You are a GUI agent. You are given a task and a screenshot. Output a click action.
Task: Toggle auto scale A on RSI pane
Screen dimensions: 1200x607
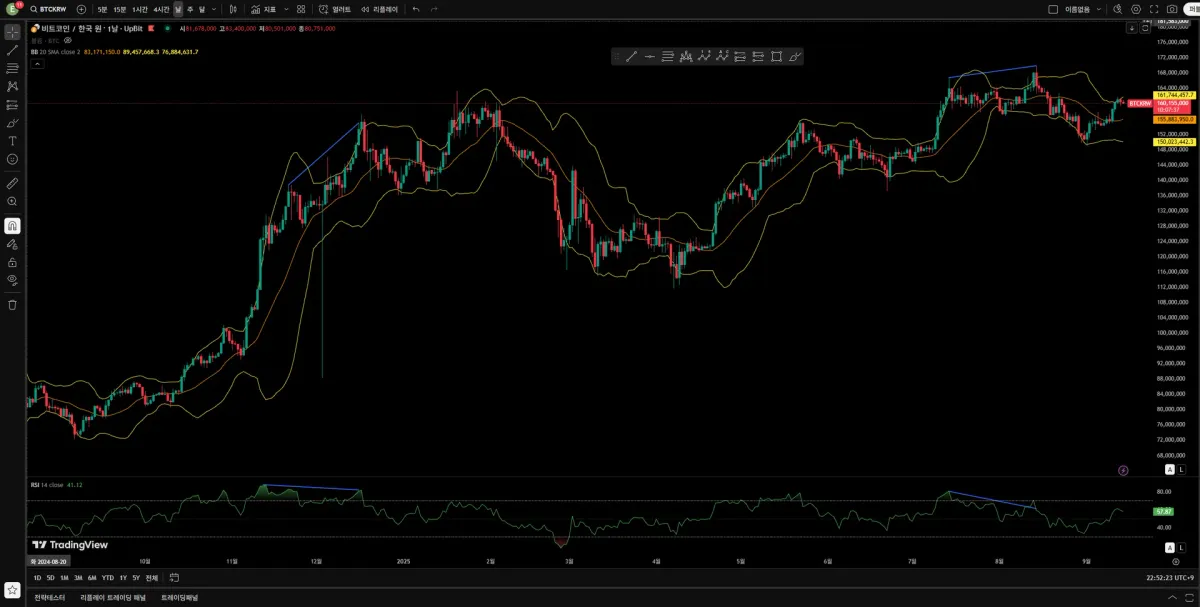coord(1169,548)
